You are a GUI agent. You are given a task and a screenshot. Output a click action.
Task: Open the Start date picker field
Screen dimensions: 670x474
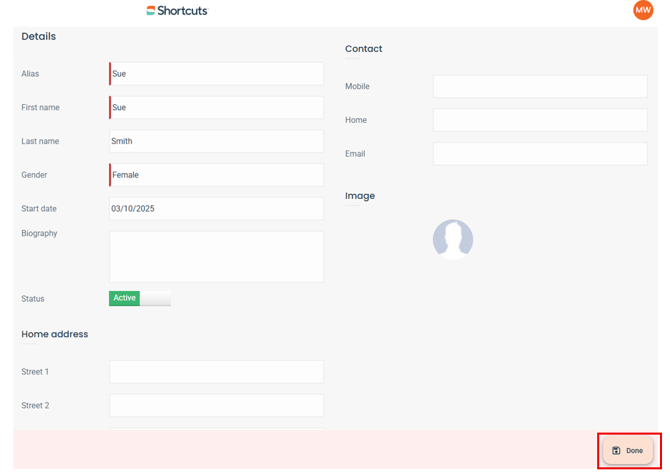pos(217,209)
